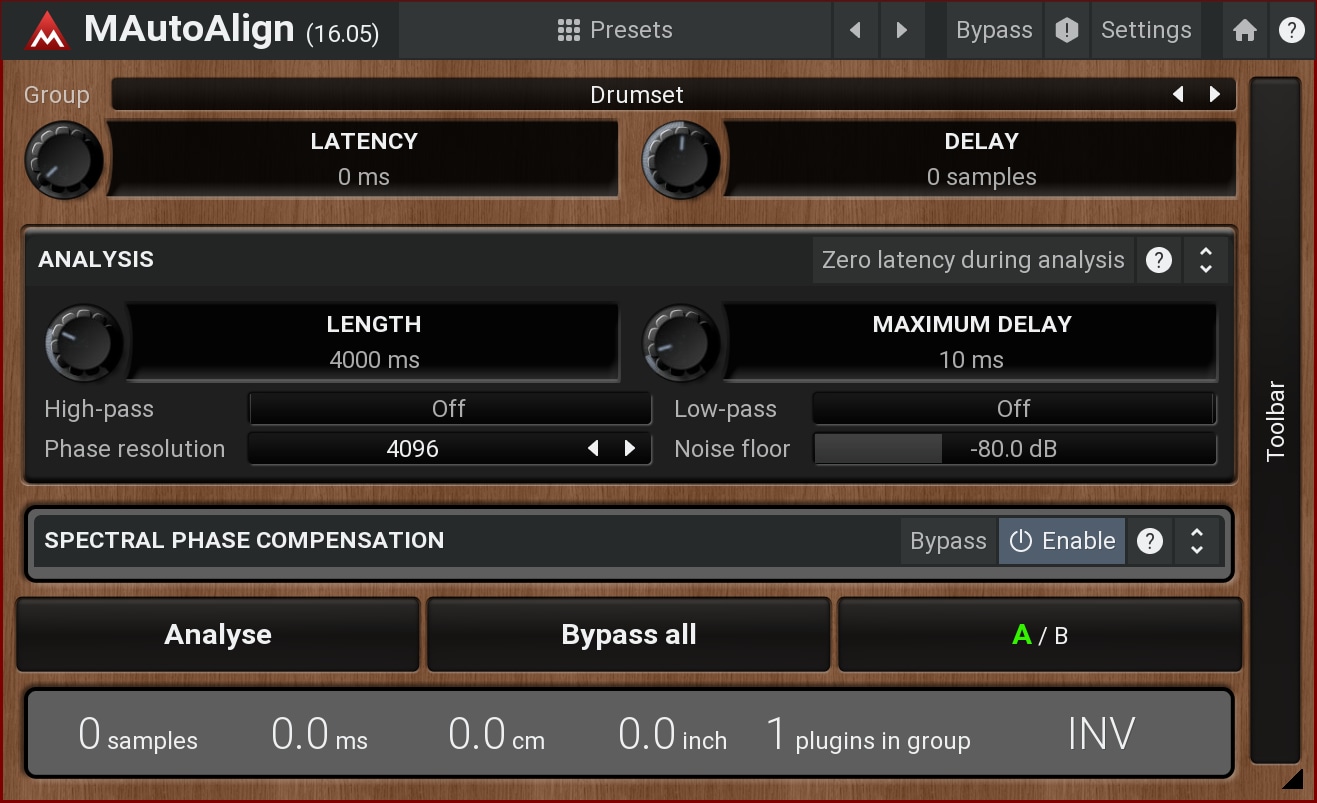The width and height of the screenshot is (1317, 803).
Task: Click the ANALYSIS section header
Action: point(96,259)
